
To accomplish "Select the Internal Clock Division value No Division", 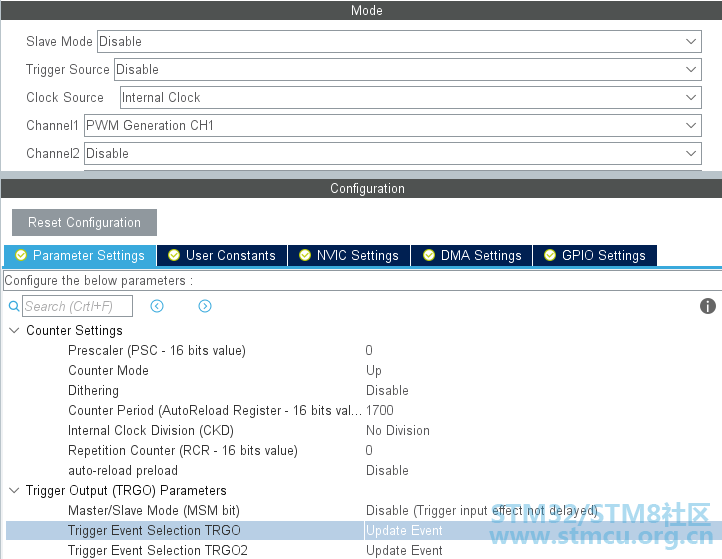I will click(398, 431).
